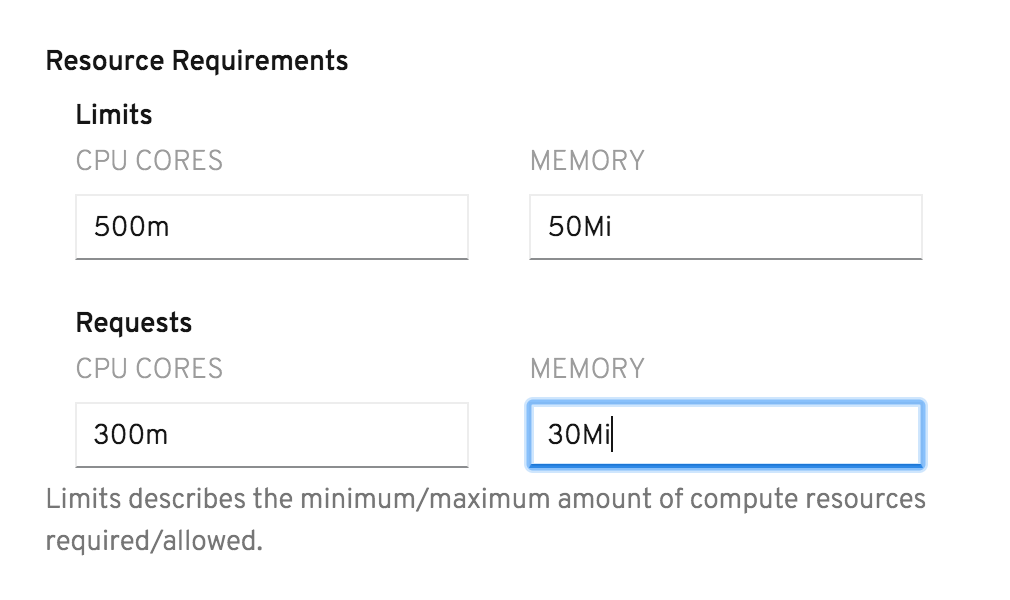Place cursor on the 300m value text
This screenshot has height=600, width=1010.
[131, 435]
